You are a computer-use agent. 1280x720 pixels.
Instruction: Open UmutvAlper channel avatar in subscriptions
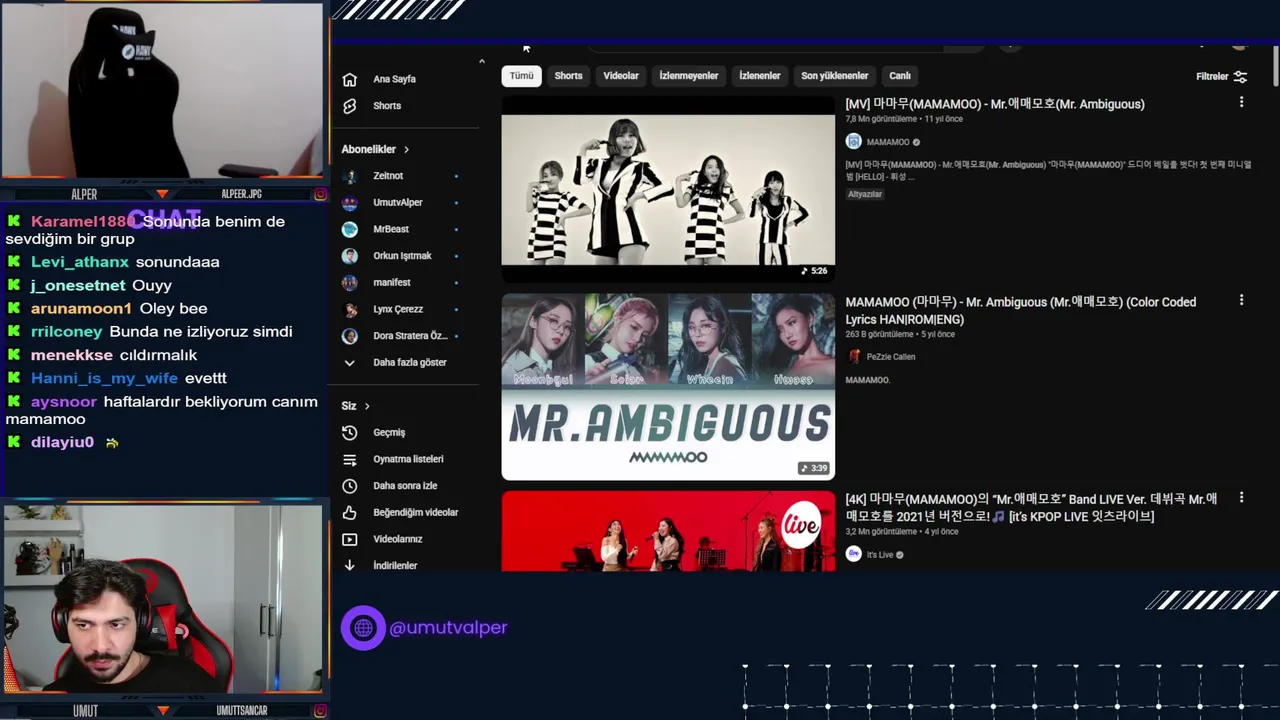pyautogui.click(x=349, y=203)
